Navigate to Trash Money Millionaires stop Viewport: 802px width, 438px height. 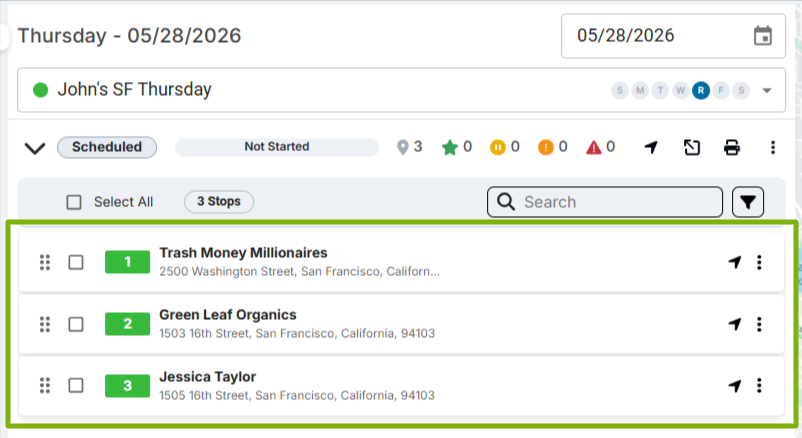tap(735, 262)
